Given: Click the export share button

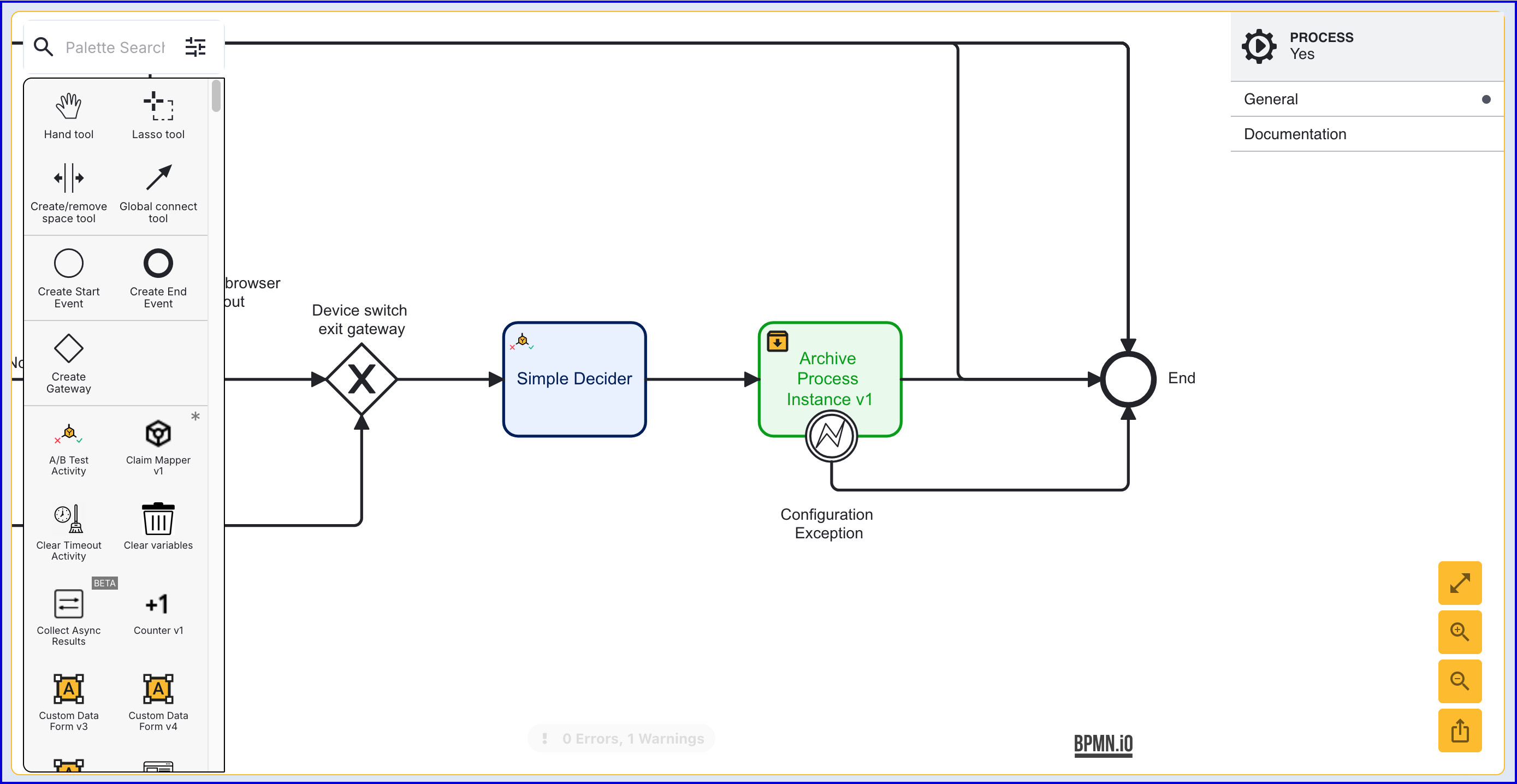Looking at the screenshot, I should (x=1459, y=730).
